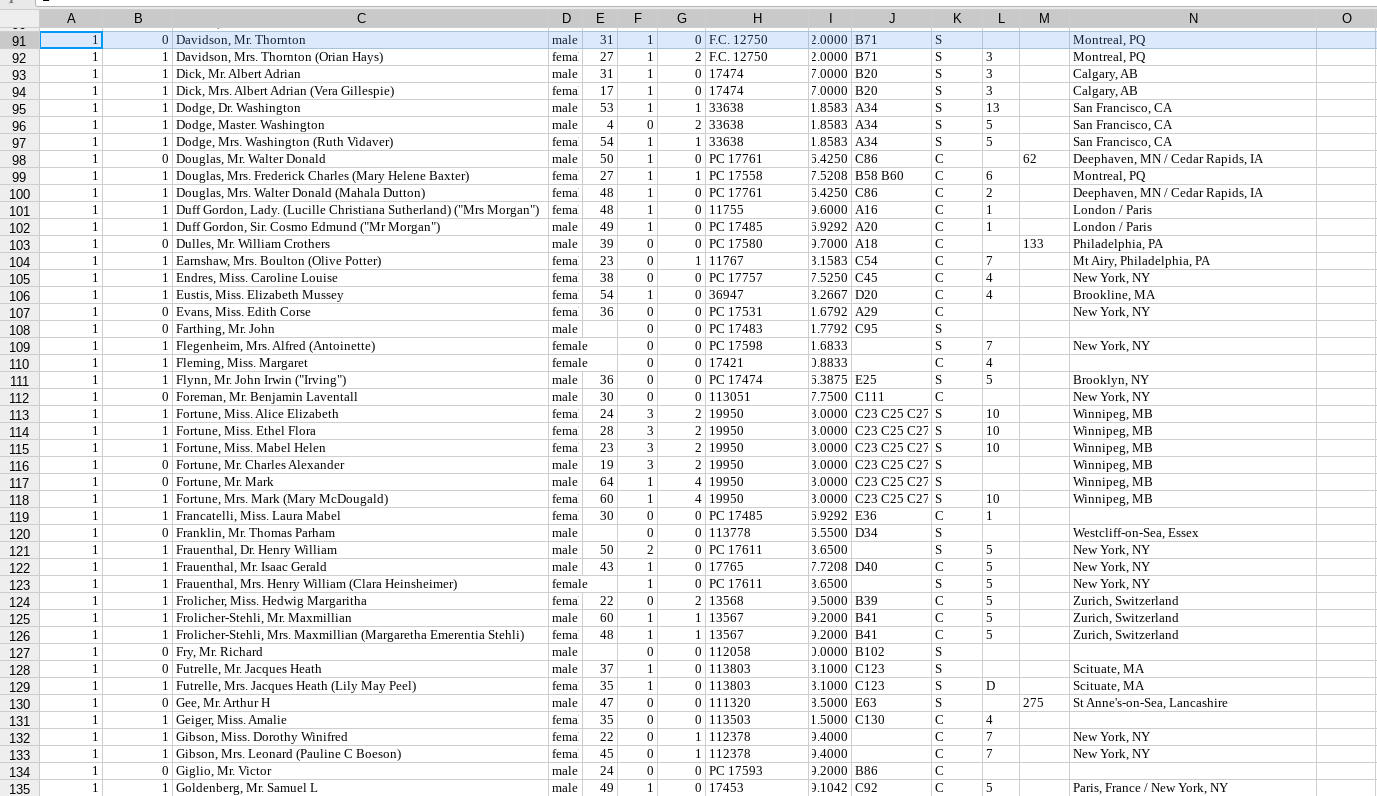The width and height of the screenshot is (1377, 796).
Task: Click cabin cell 'B102'
Action: point(892,652)
